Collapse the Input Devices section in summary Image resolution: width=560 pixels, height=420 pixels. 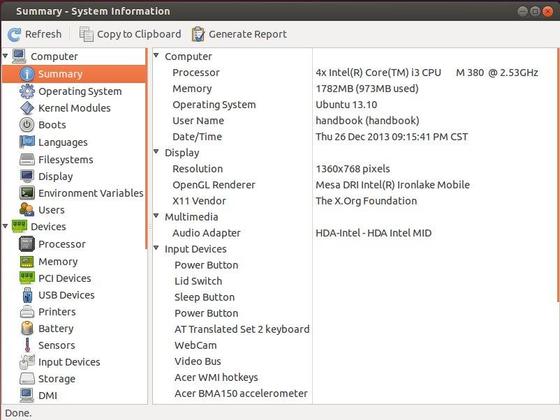click(x=156, y=248)
